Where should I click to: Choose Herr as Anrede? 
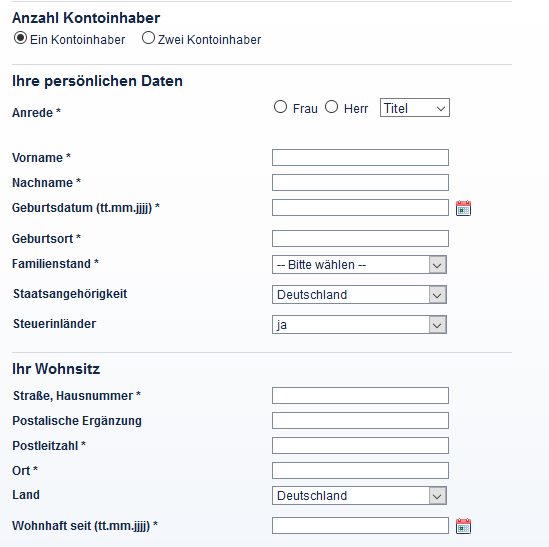(x=331, y=107)
